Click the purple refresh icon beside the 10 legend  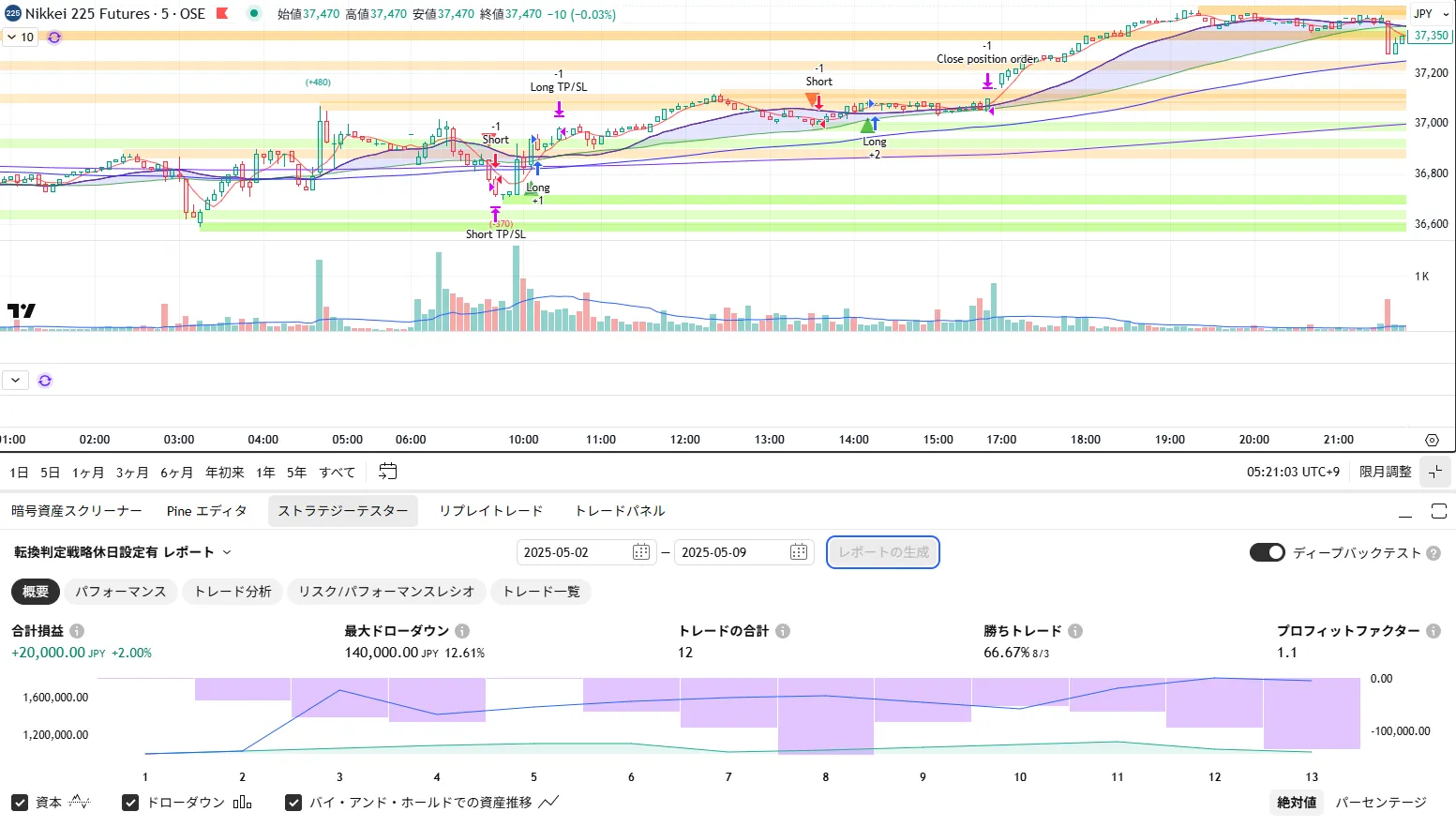point(54,38)
